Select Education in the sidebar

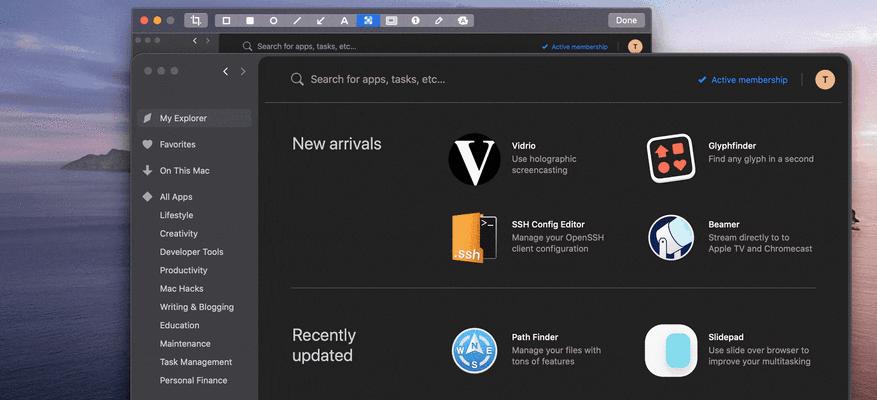click(x=180, y=326)
